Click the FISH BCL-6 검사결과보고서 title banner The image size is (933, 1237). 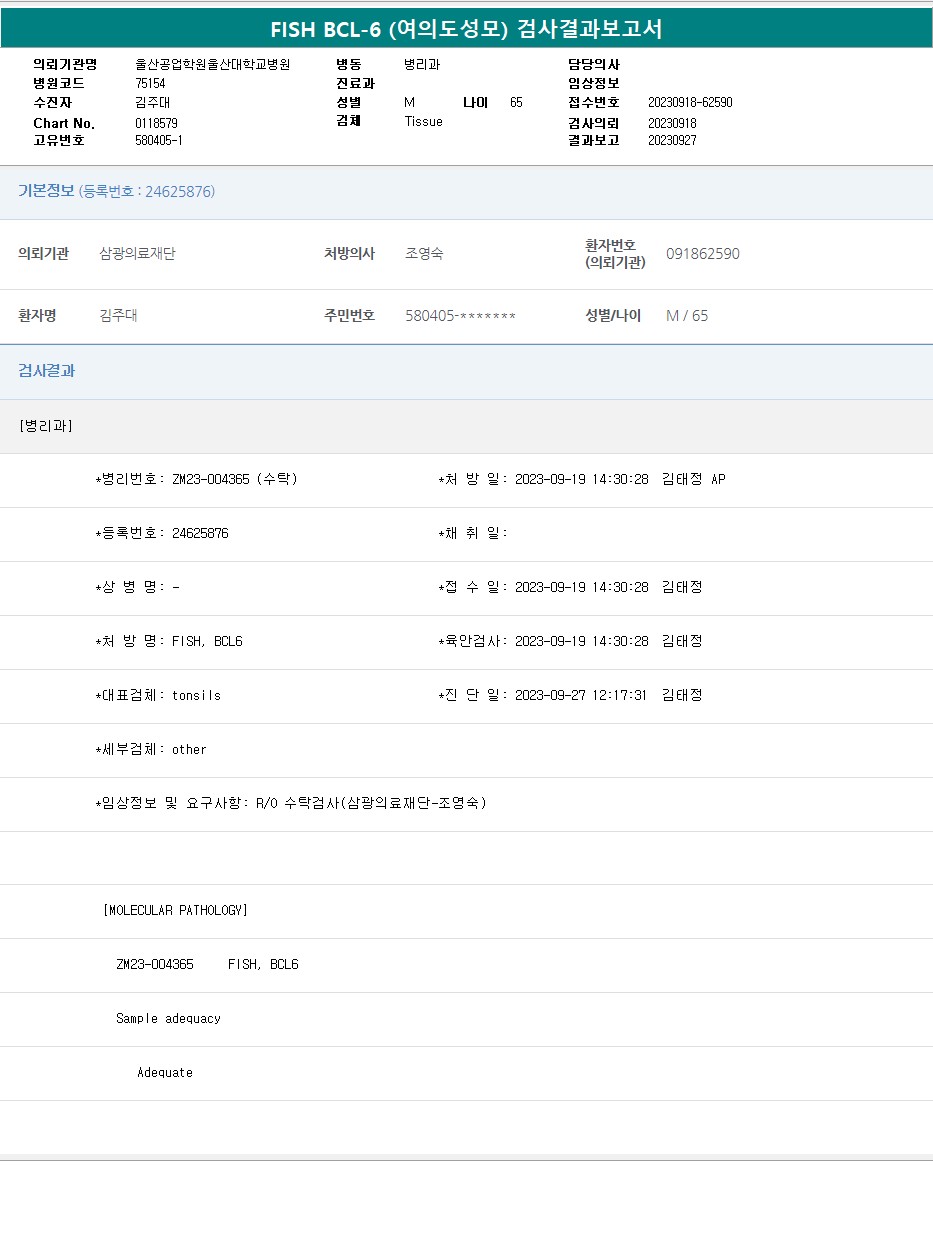click(x=466, y=29)
